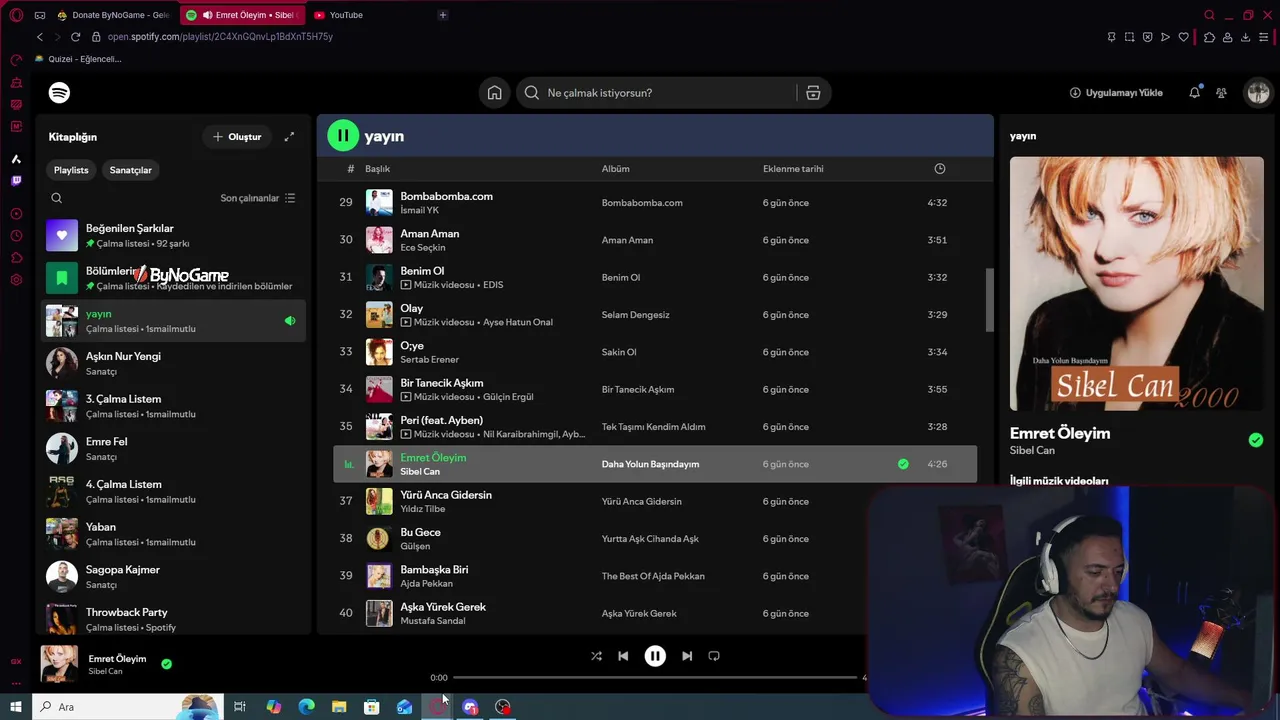Open a new browser tab with the plus
Viewport: 1280px width, 720px height.
(x=443, y=15)
